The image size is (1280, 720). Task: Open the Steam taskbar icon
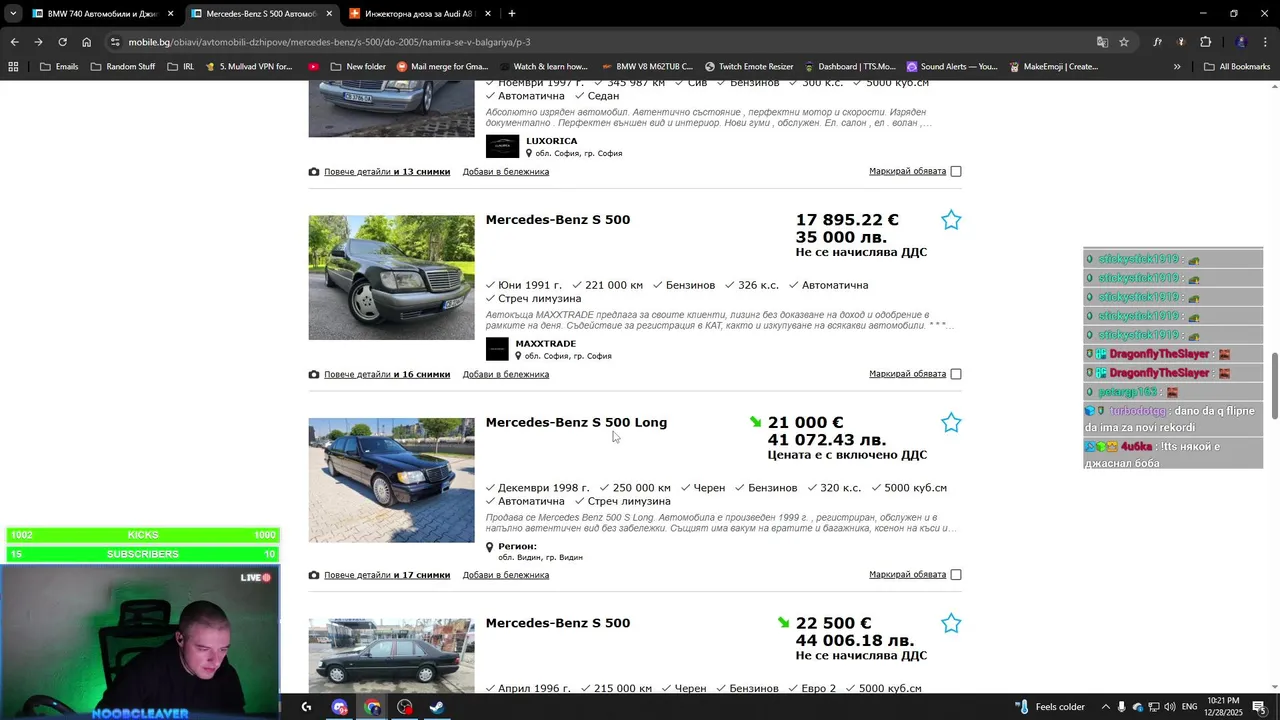(437, 707)
